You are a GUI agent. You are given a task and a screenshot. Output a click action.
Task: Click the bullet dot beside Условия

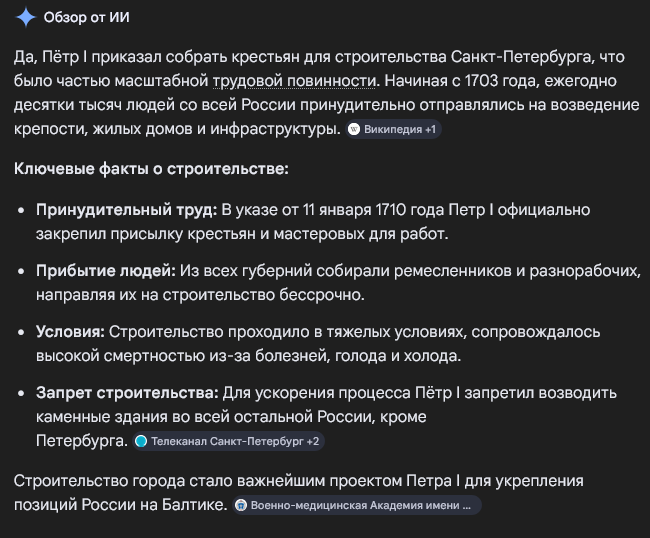pyautogui.click(x=23, y=331)
